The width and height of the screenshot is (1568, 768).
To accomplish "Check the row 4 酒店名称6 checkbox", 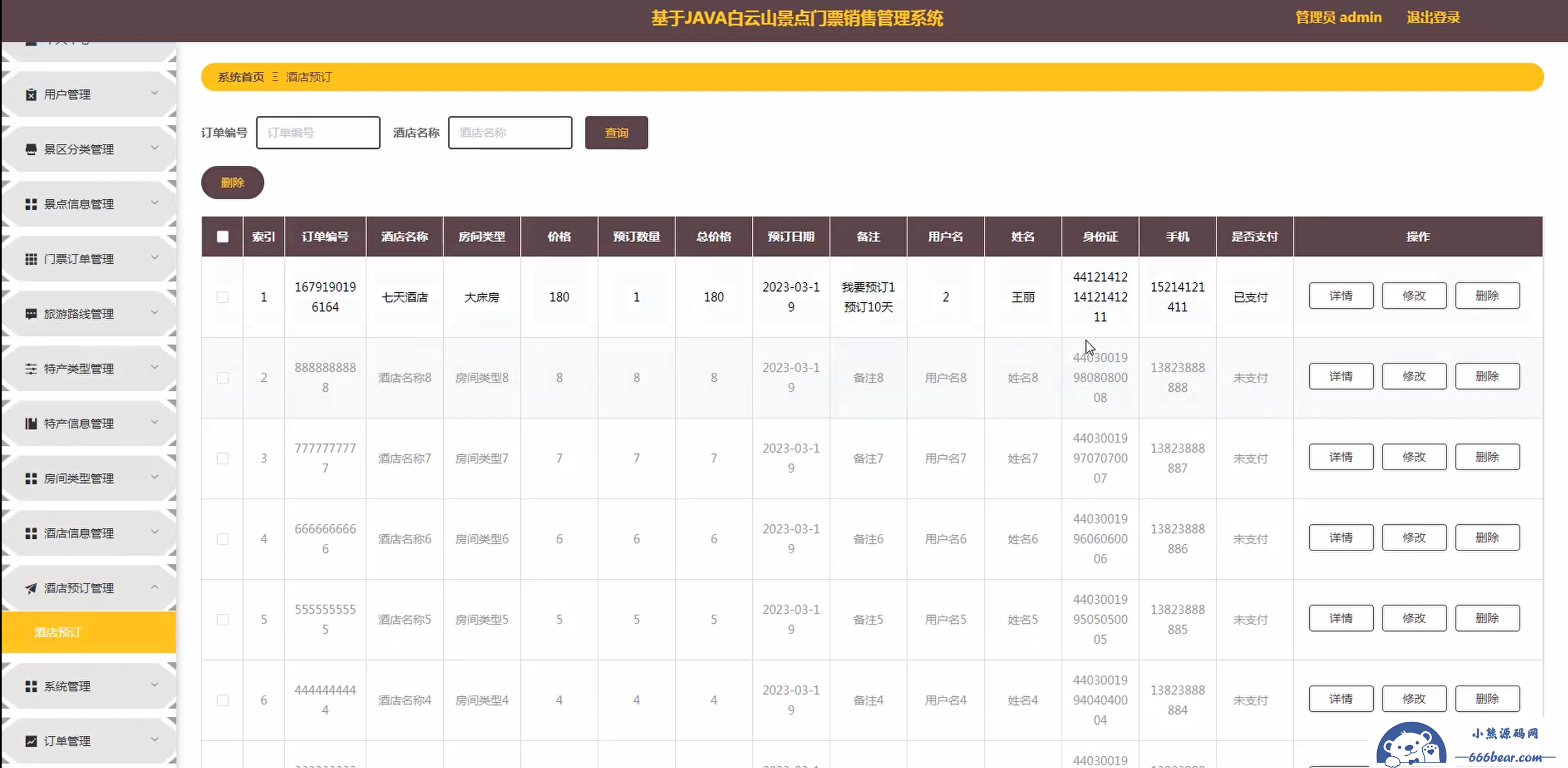I will (223, 539).
